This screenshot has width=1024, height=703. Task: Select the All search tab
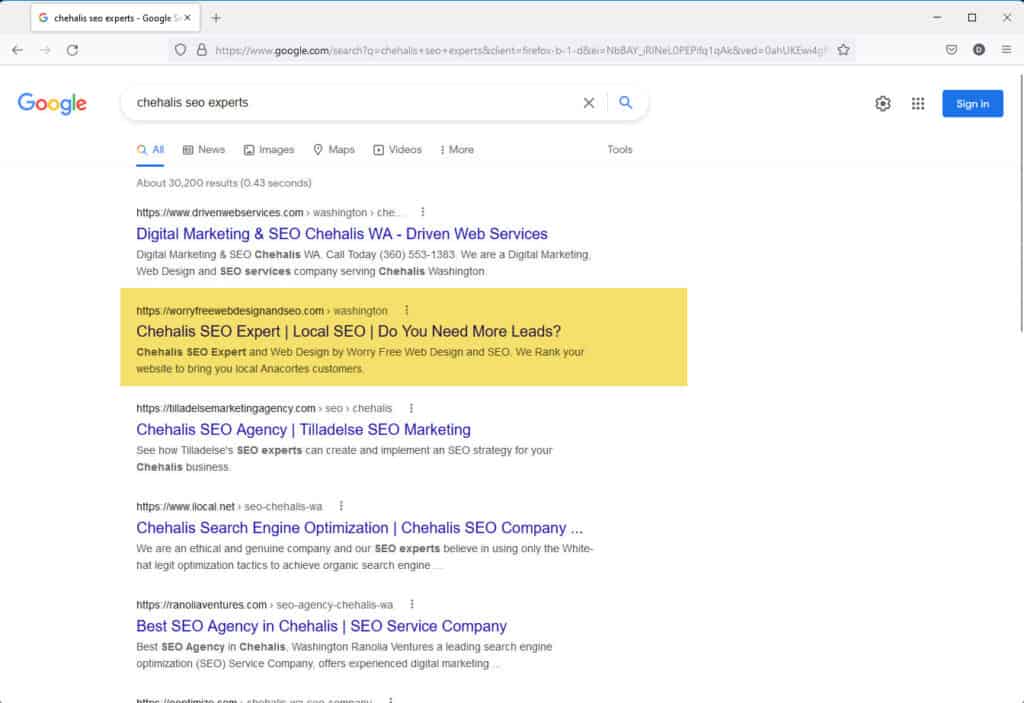150,150
